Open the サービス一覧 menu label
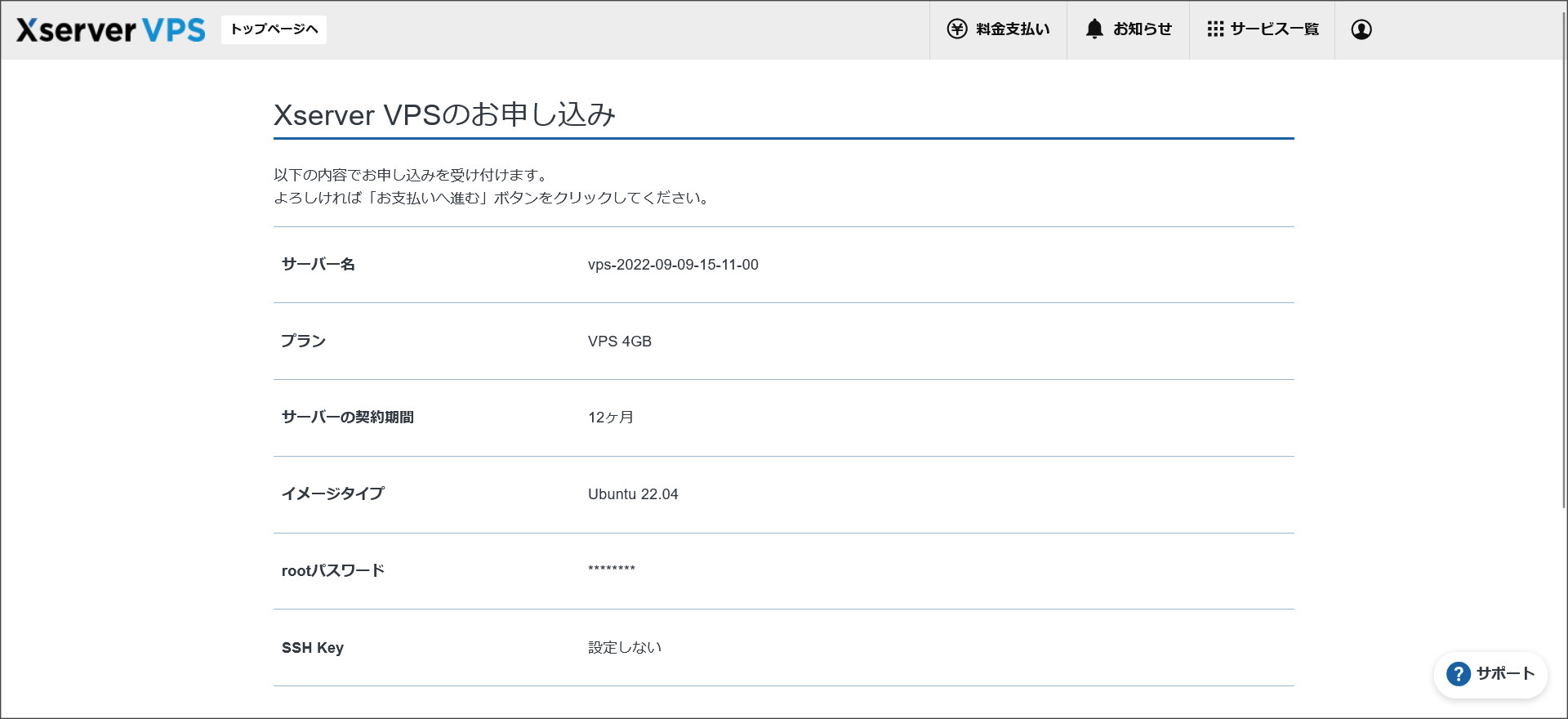1568x719 pixels. point(1275,29)
